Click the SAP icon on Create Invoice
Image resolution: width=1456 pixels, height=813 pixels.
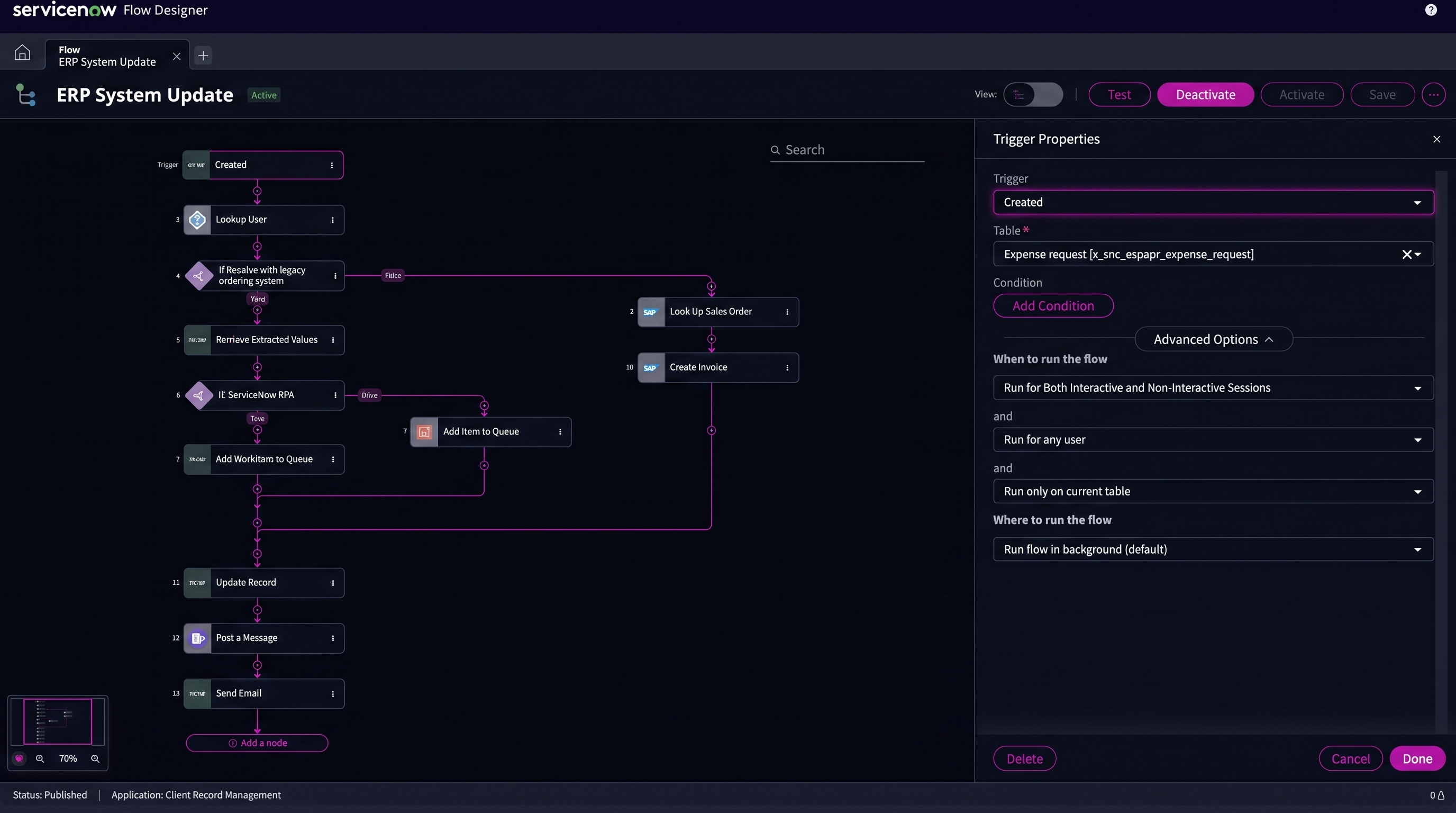tap(651, 367)
